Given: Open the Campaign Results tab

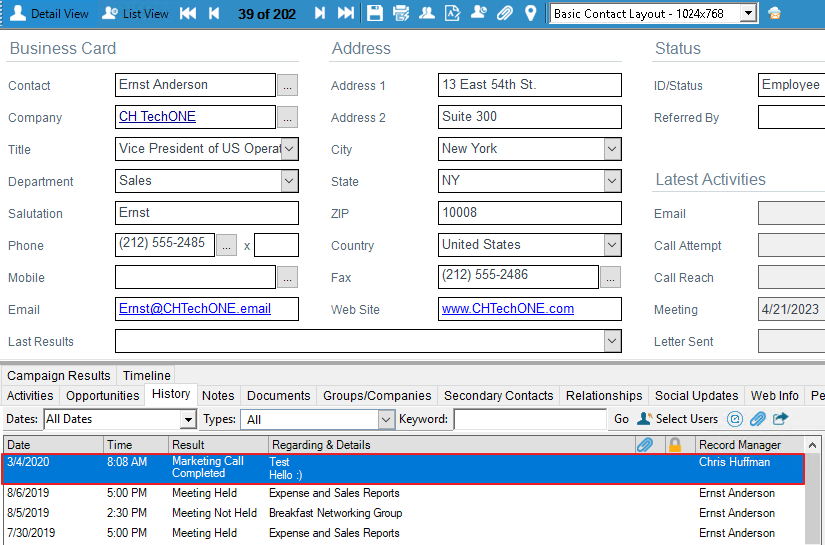Looking at the screenshot, I should 58,376.
